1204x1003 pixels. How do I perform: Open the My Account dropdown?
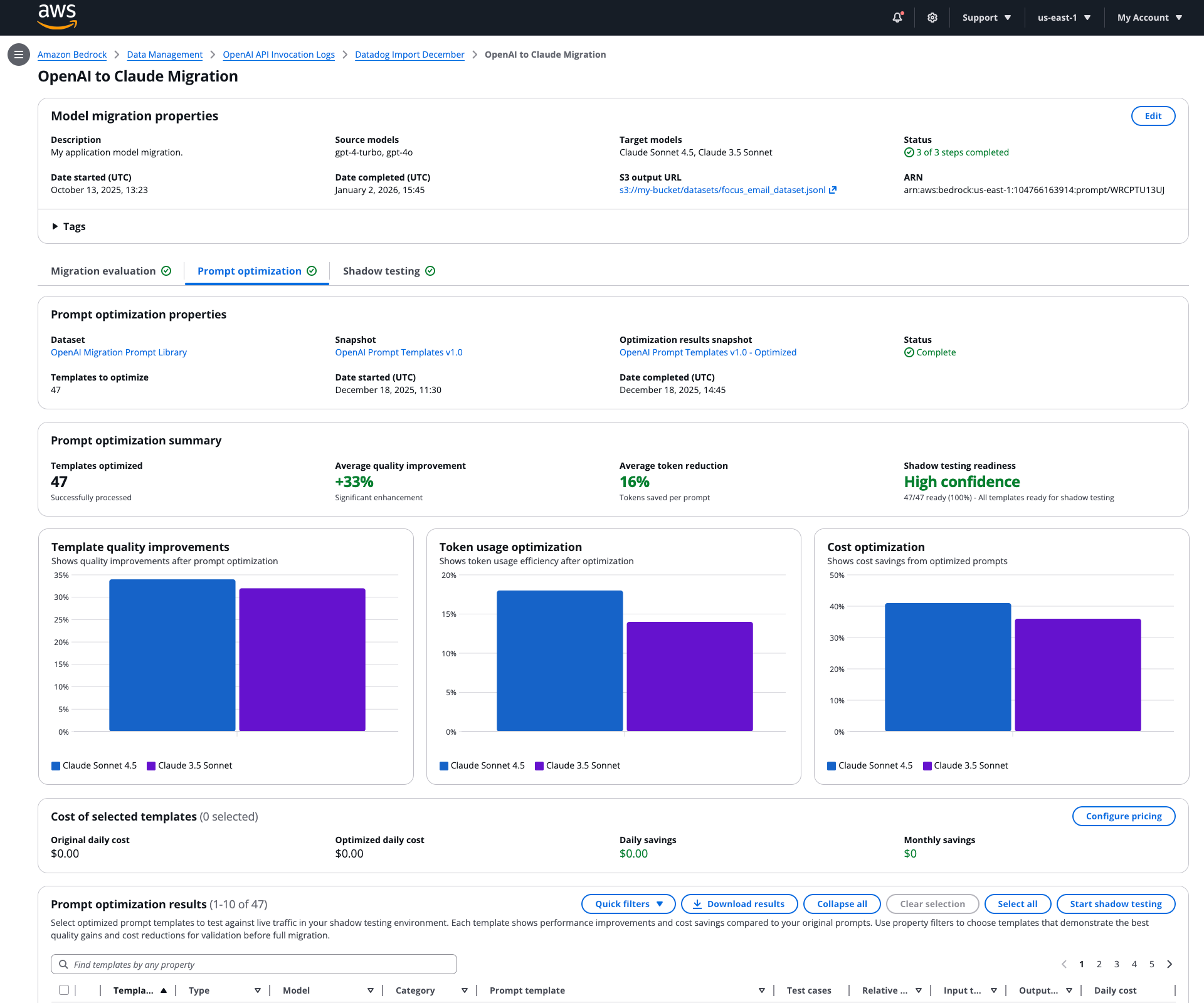(x=1150, y=18)
